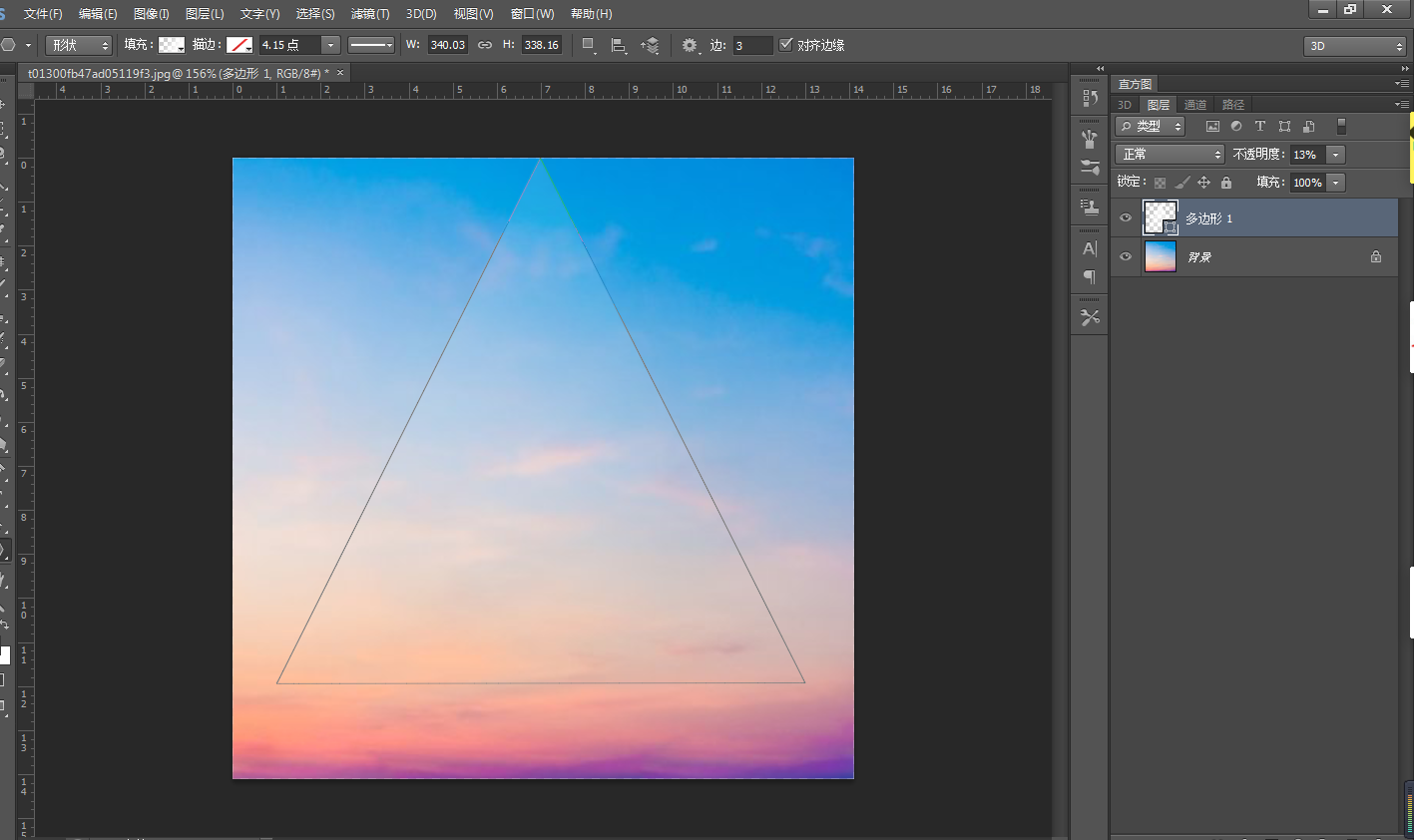Open the 滤镜(T) menu
The image size is (1414, 840).
(x=370, y=14)
